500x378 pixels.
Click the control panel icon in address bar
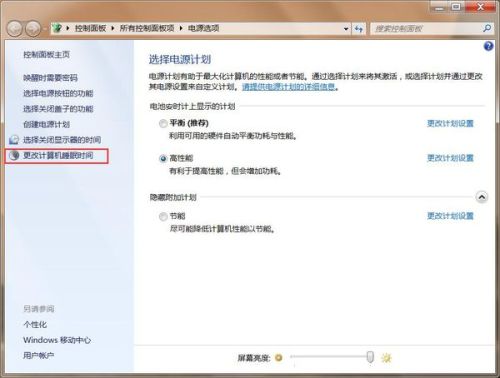click(x=57, y=28)
